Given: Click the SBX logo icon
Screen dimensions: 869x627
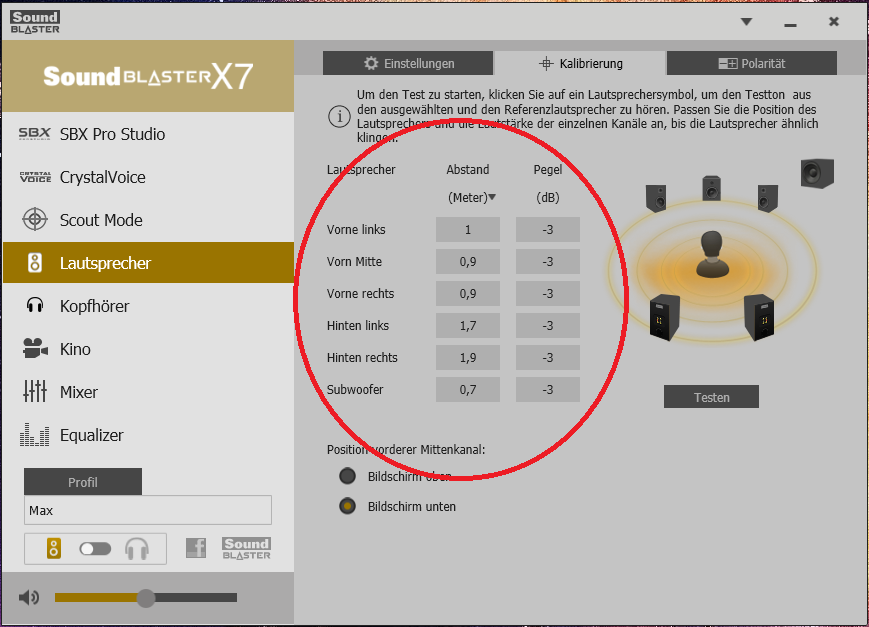Looking at the screenshot, I should pyautogui.click(x=34, y=134).
